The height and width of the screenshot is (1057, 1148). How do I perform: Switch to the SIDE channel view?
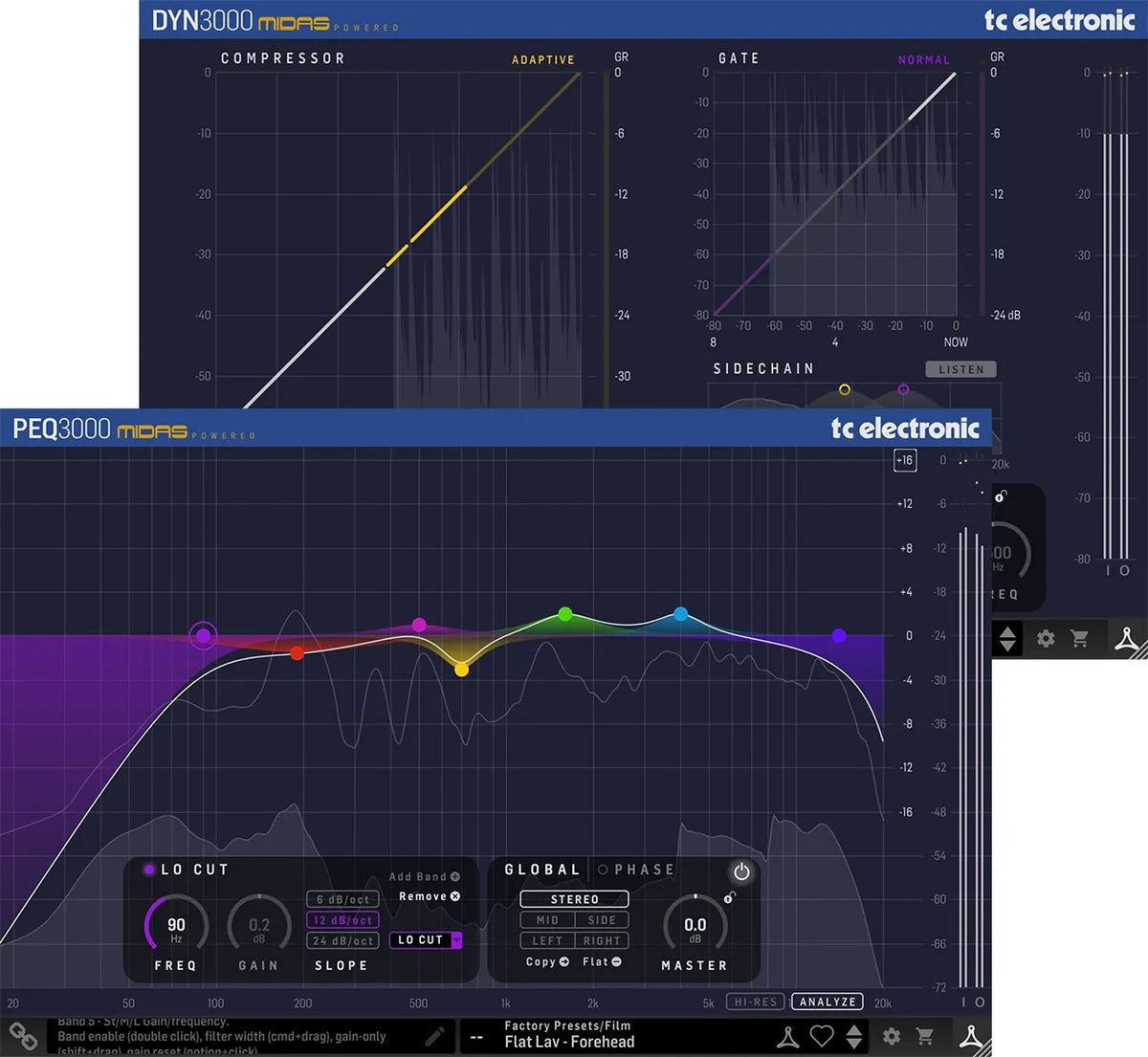[x=603, y=919]
